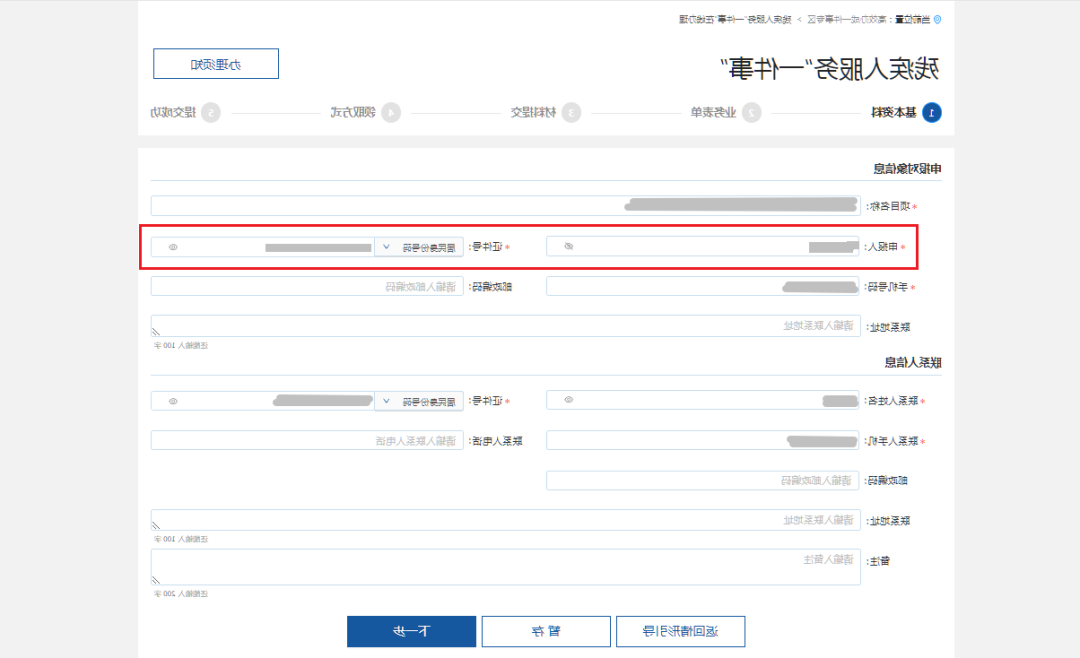1080x658 pixels.
Task: Click resize grip of the 备注 textarea
Action: [x=156, y=580]
